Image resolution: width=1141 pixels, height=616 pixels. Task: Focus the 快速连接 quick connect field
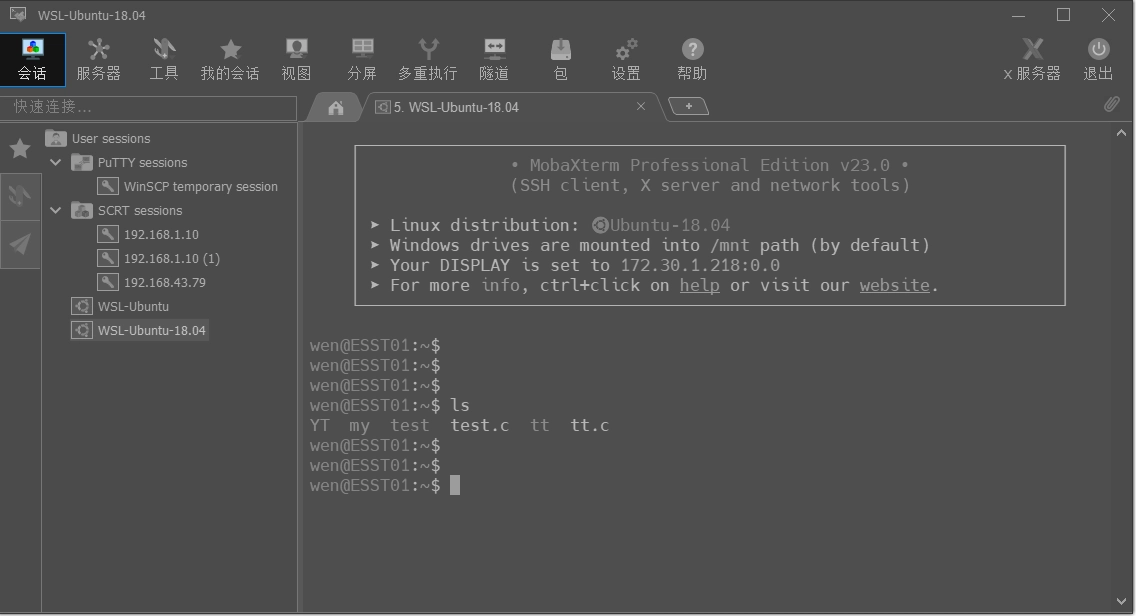(x=148, y=107)
